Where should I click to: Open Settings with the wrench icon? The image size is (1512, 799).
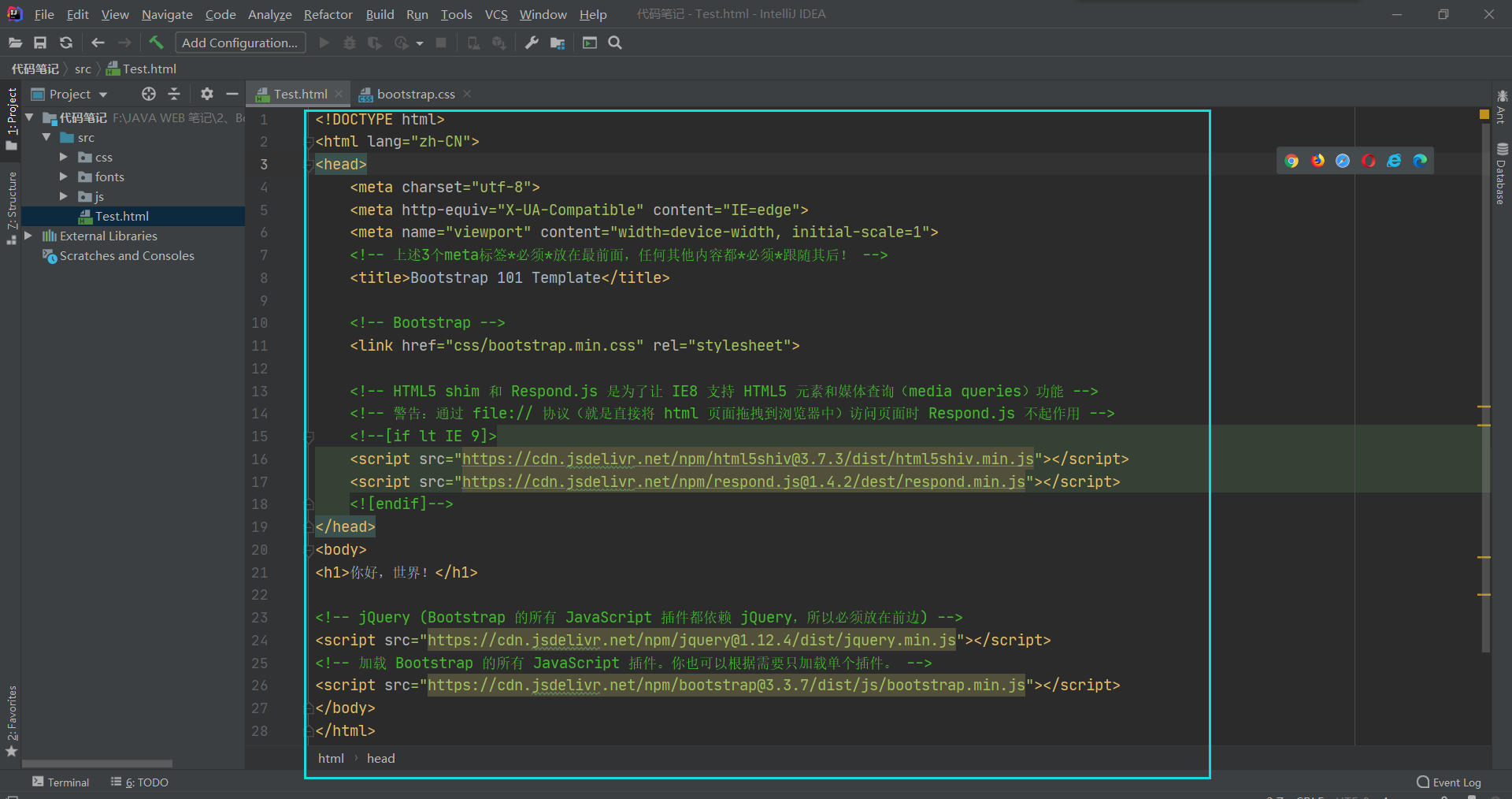532,43
